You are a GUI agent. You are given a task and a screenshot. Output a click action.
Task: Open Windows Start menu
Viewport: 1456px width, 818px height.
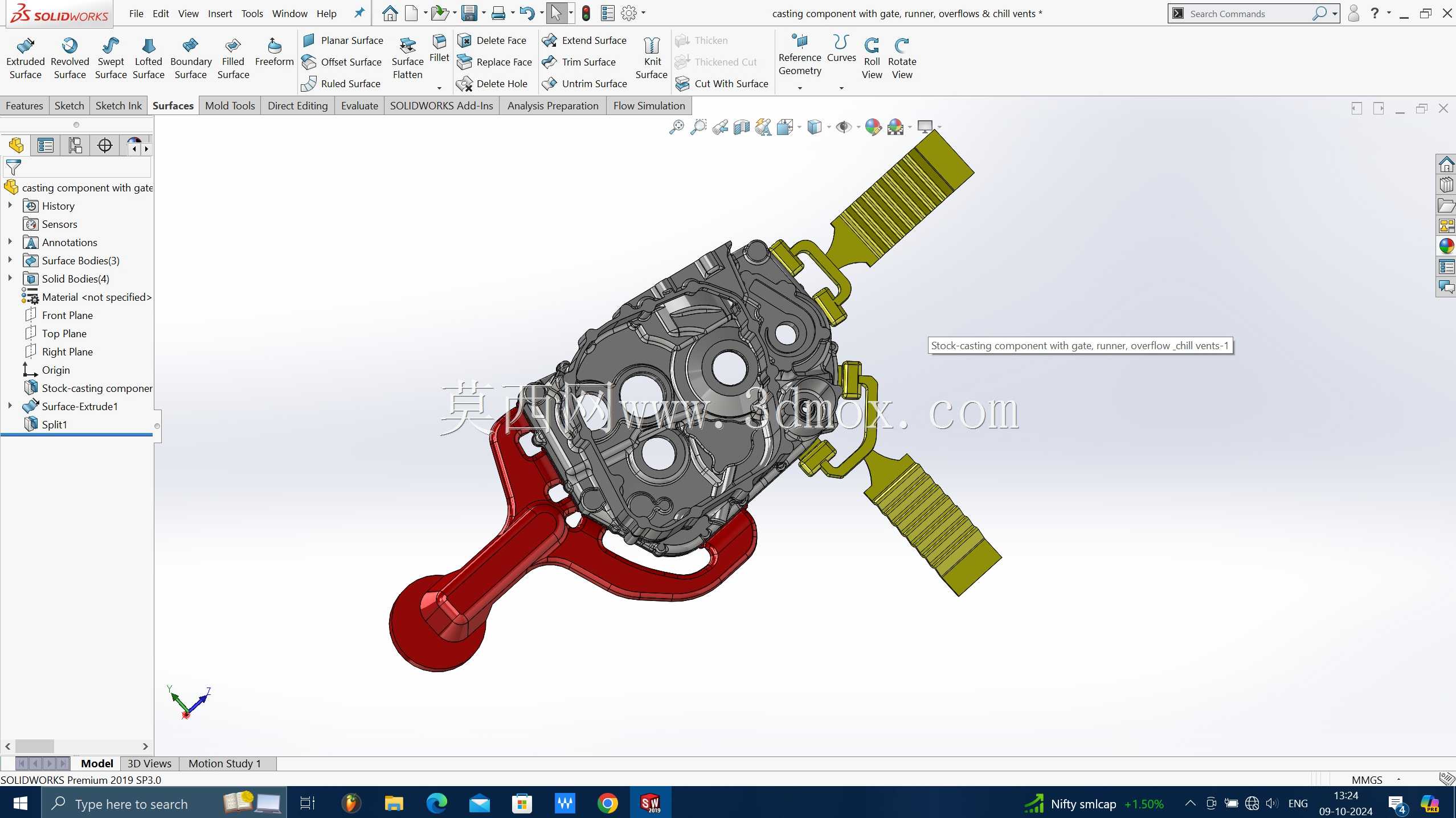(x=21, y=803)
